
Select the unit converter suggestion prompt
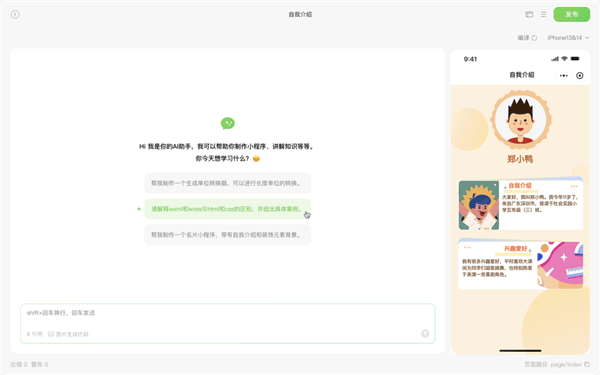[228, 183]
